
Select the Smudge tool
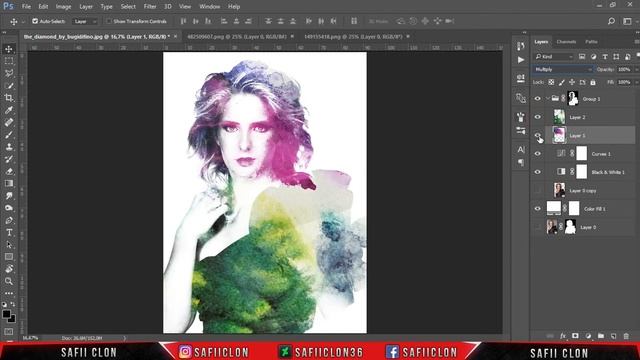click(x=9, y=196)
